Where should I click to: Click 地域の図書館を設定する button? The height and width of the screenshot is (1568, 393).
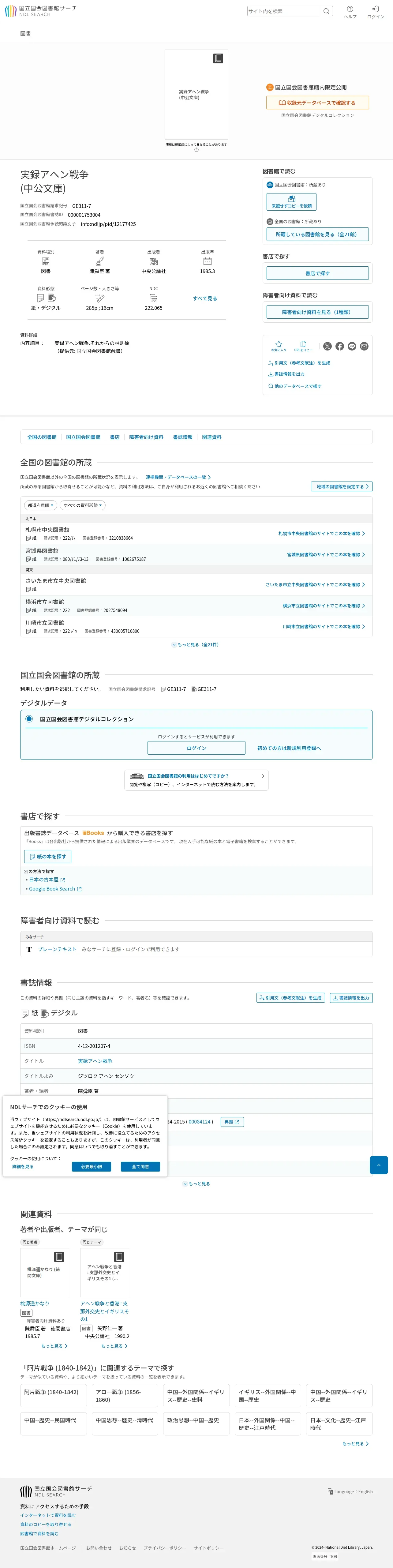[342, 486]
